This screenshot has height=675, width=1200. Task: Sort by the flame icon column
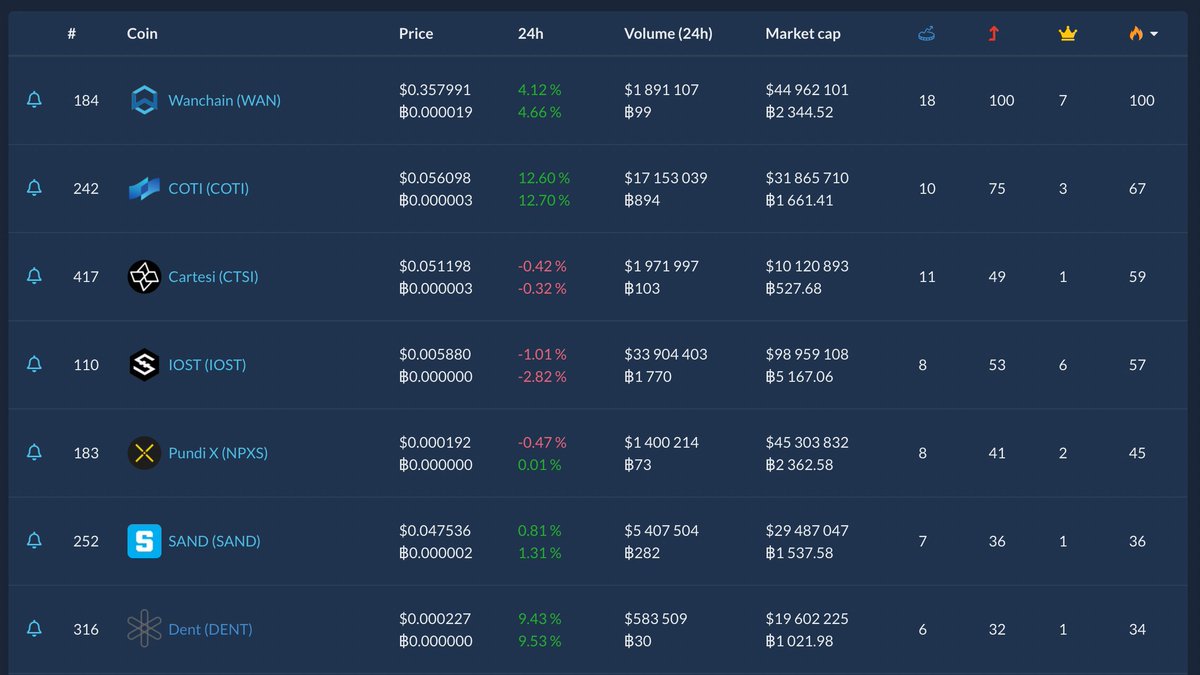(1135, 33)
